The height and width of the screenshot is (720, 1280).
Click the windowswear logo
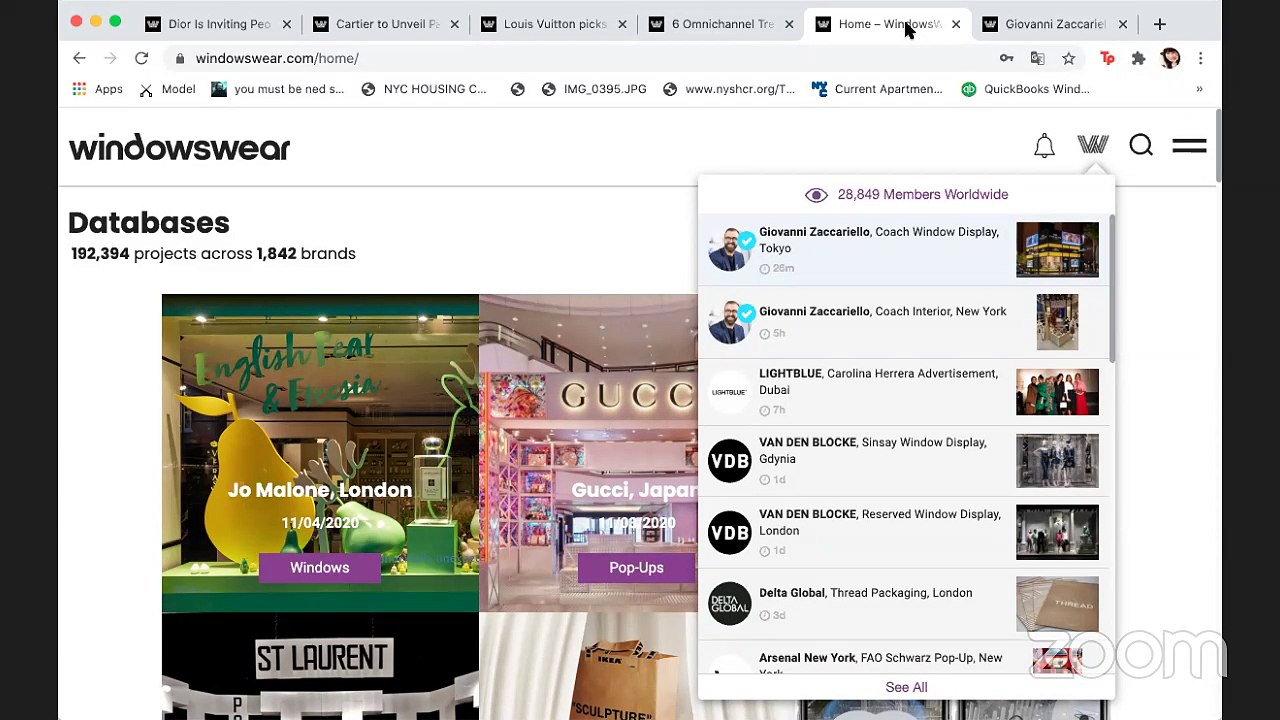click(179, 148)
